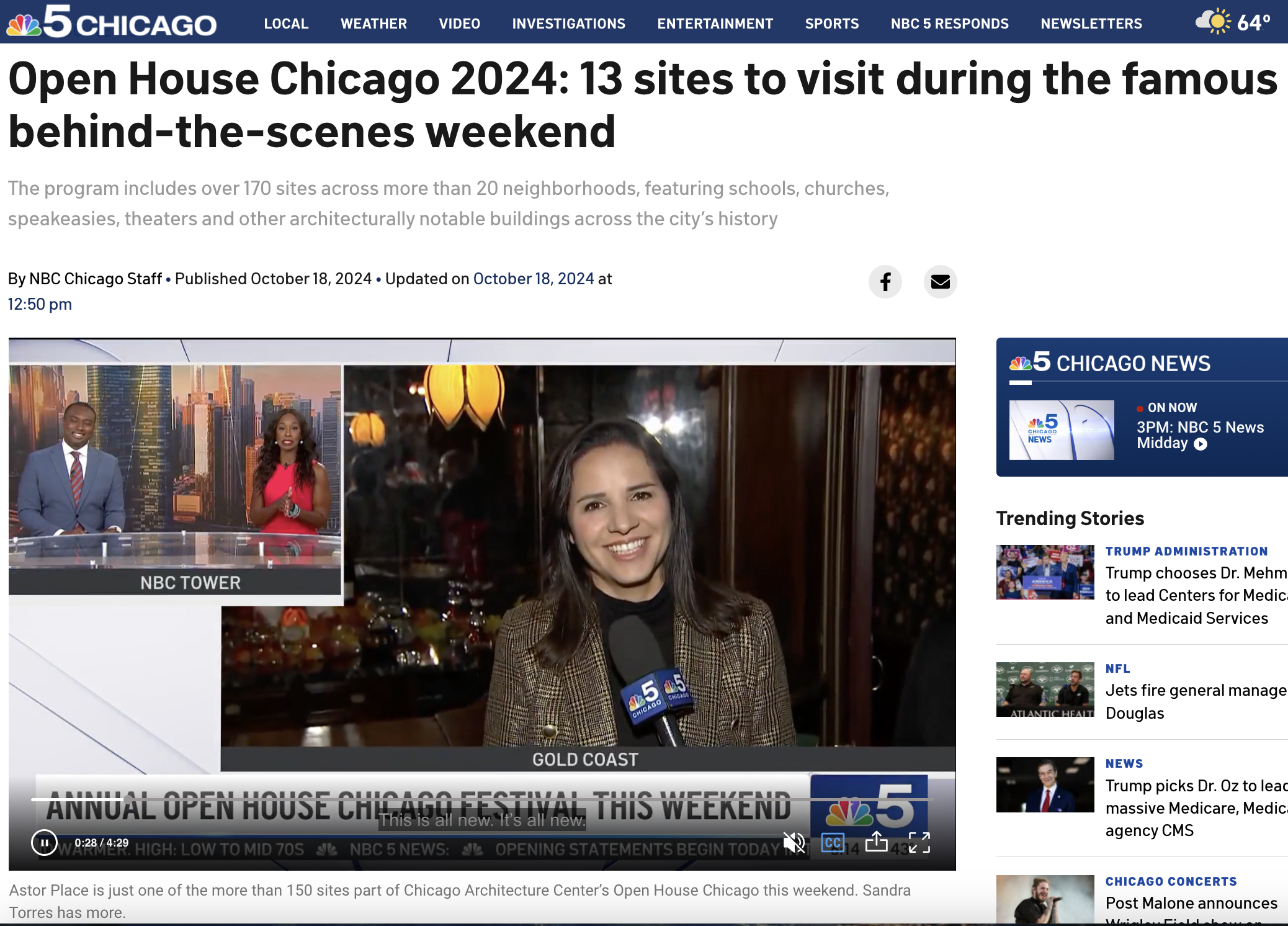Click the Dr. Oz story thumbnail
1288x926 pixels.
tap(1045, 784)
